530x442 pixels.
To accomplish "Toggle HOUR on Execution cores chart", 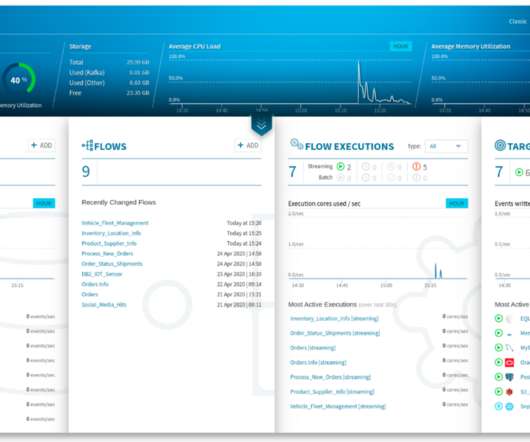I will click(457, 203).
